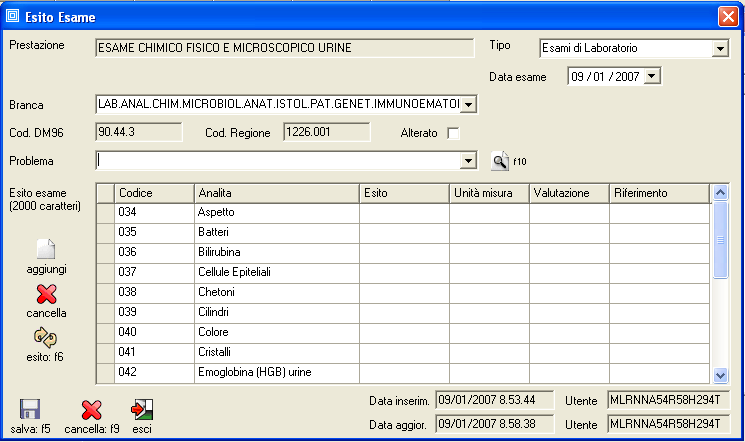745x442 pixels.
Task: Open the Problema combo box arrow
Action: [x=469, y=160]
